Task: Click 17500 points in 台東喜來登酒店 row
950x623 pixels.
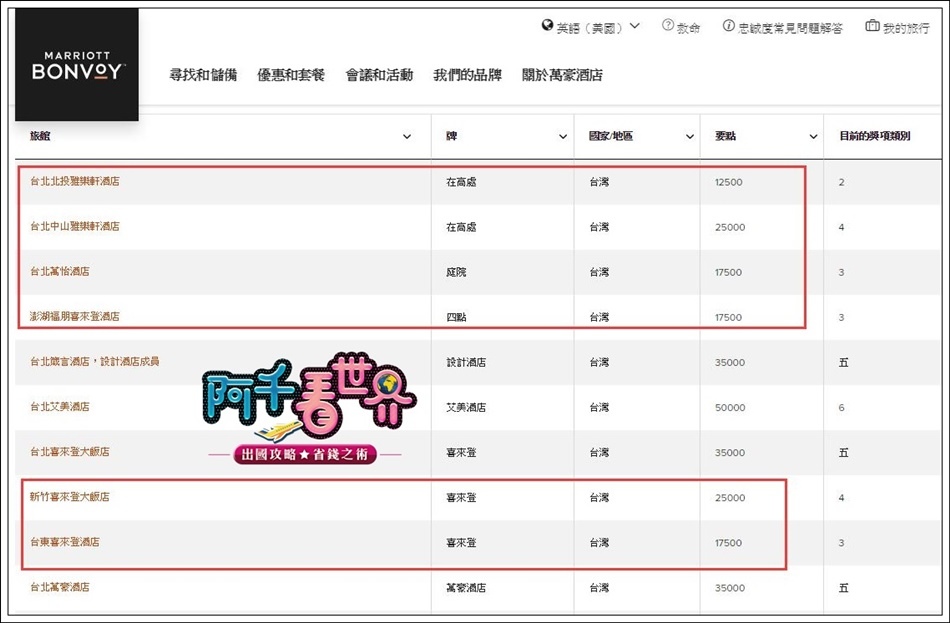Action: [x=728, y=543]
